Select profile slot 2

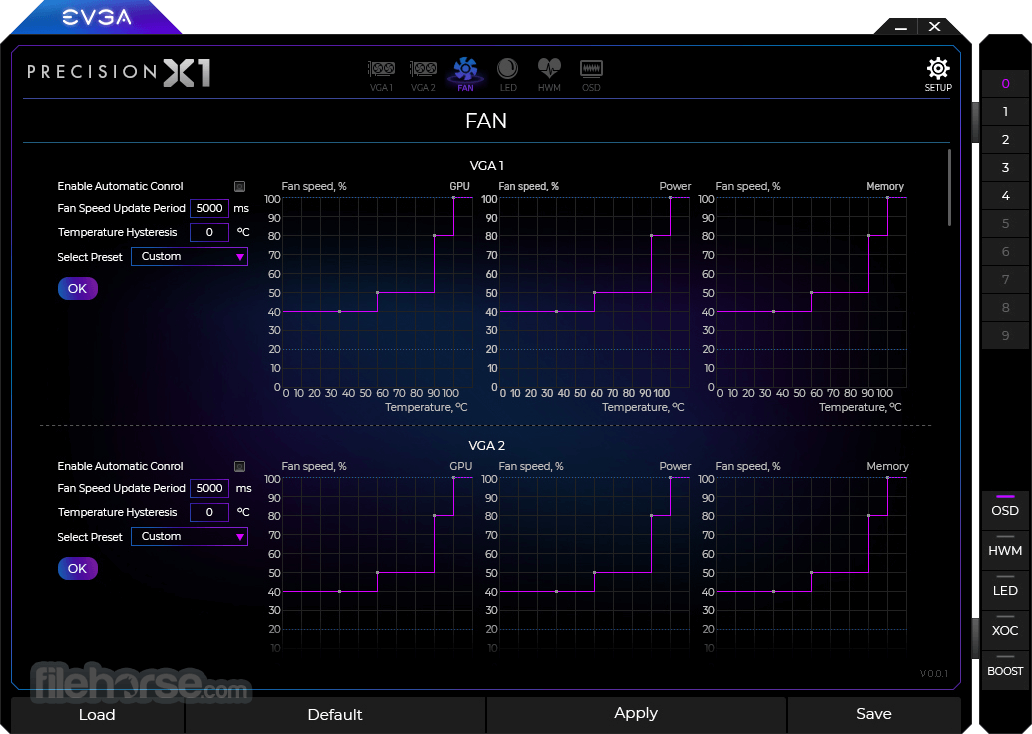coord(1005,140)
